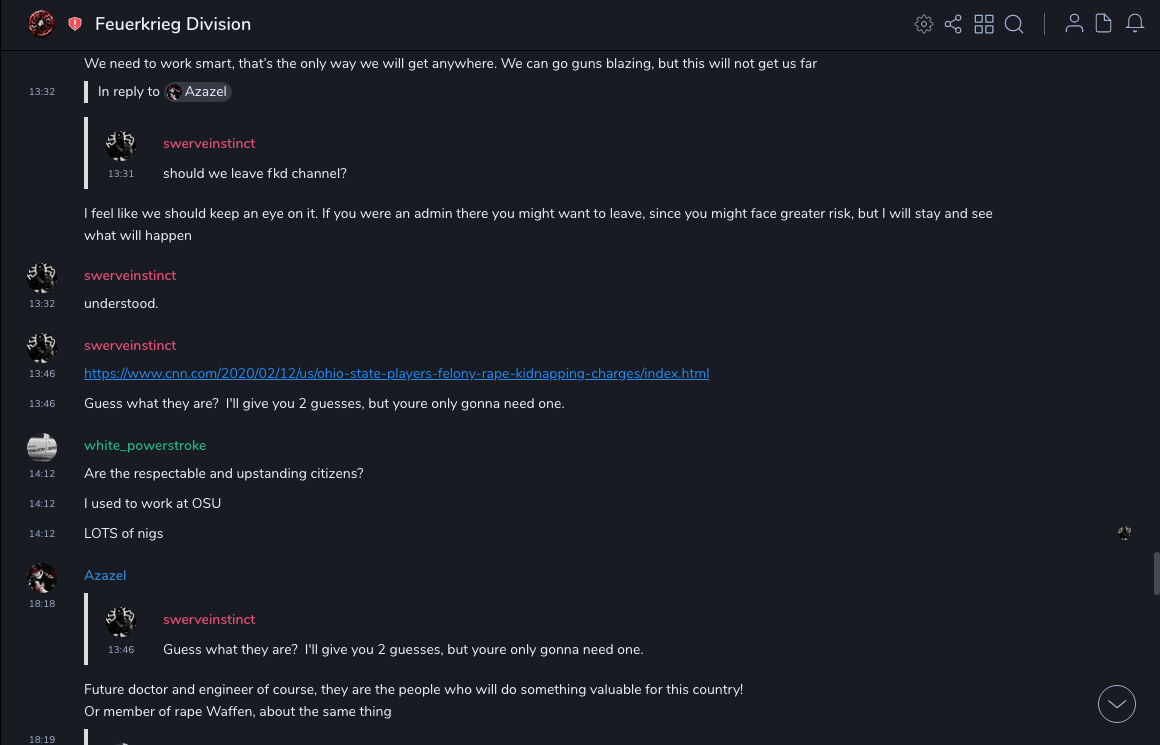
Task: Click the red shield warning icon
Action: tap(75, 24)
